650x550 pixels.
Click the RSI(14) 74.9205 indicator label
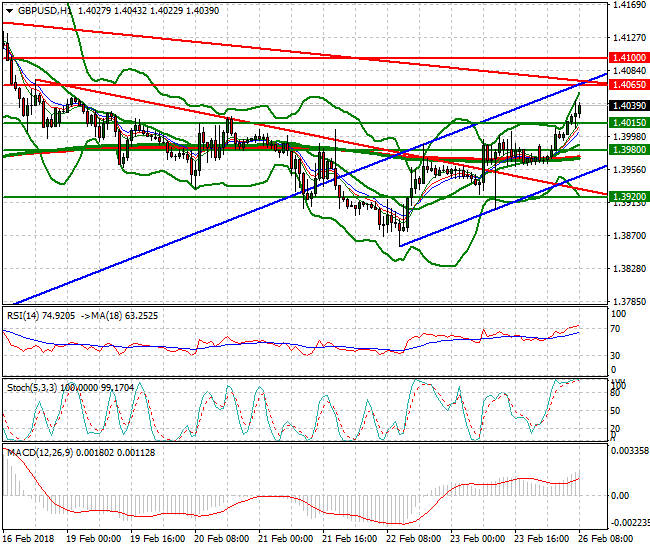(41, 316)
